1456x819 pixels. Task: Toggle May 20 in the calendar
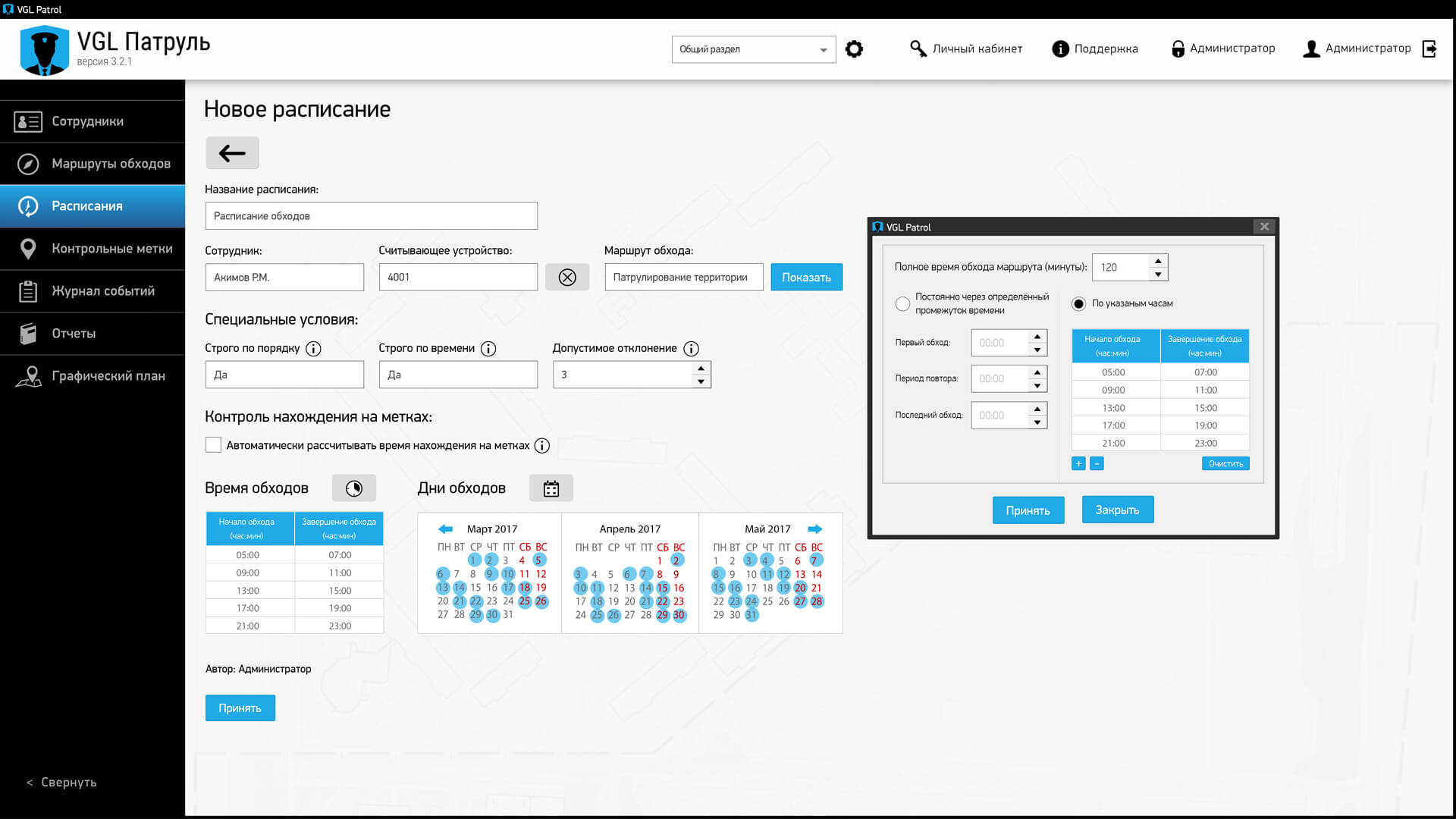click(x=800, y=588)
